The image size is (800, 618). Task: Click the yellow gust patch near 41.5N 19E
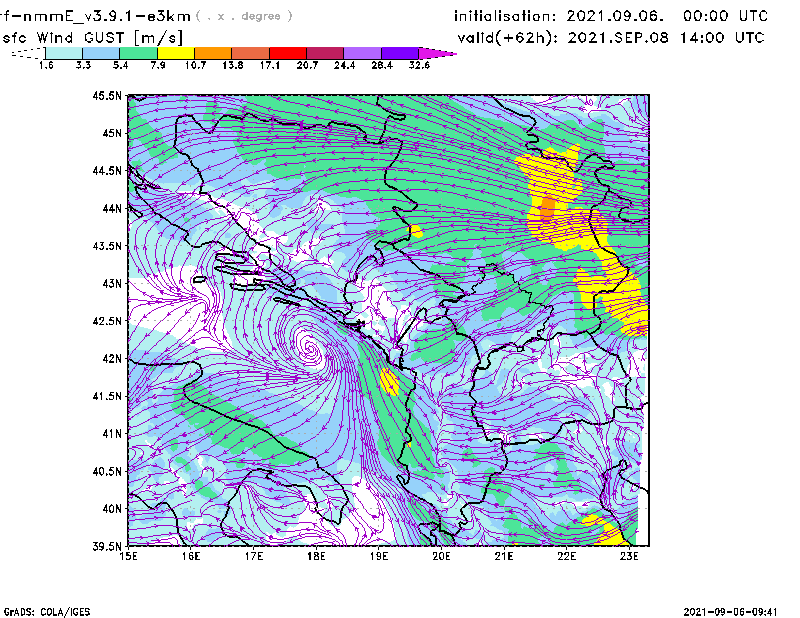(390, 382)
